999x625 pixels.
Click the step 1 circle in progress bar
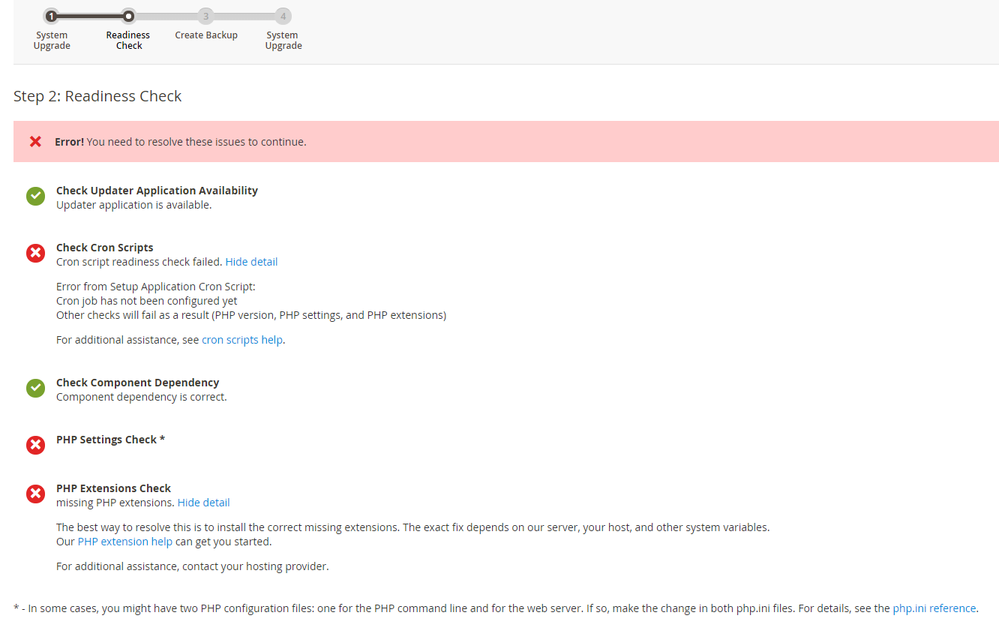click(x=51, y=16)
